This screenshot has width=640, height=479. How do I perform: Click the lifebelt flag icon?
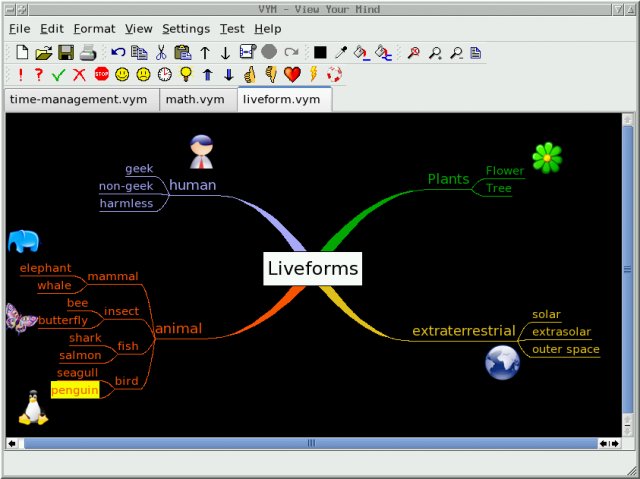pos(334,74)
